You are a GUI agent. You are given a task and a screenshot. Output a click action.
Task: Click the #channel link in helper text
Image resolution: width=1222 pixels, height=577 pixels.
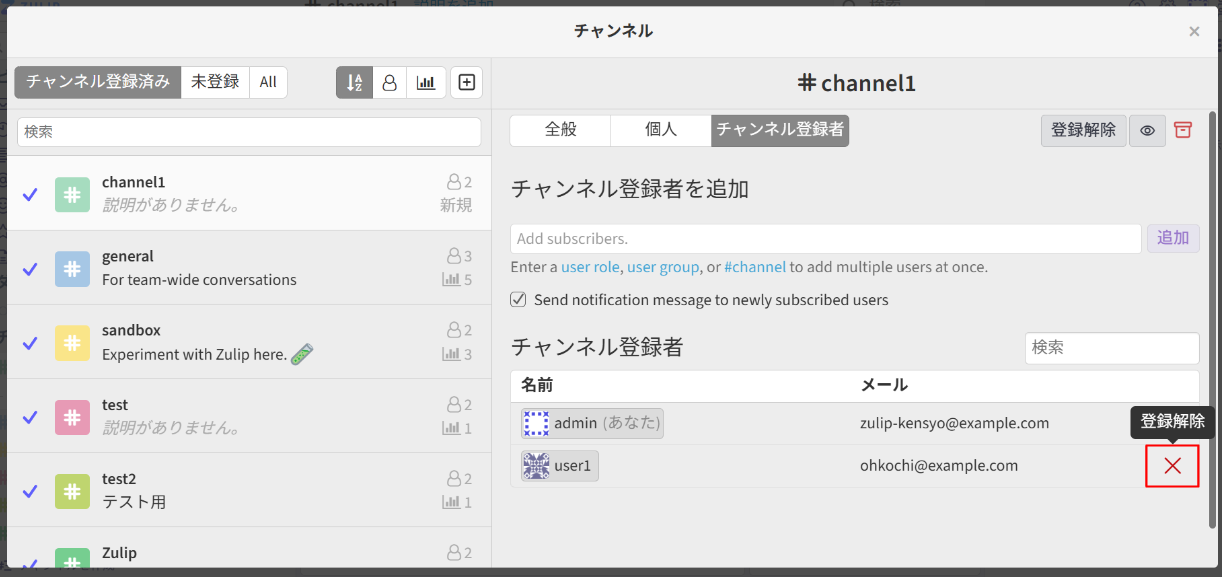pos(755,267)
